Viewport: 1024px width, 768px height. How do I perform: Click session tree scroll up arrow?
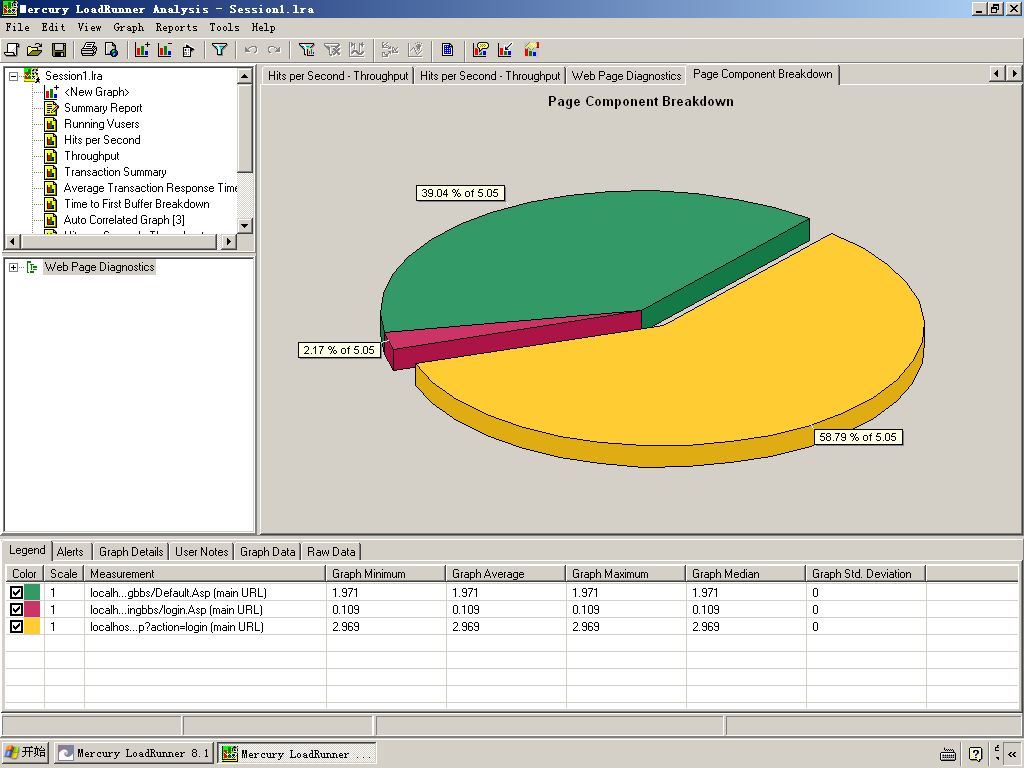tap(245, 76)
